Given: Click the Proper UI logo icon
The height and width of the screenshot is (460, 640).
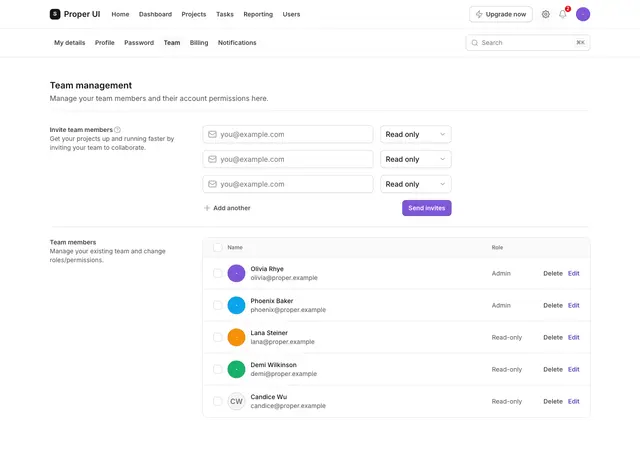Looking at the screenshot, I should click(x=55, y=14).
